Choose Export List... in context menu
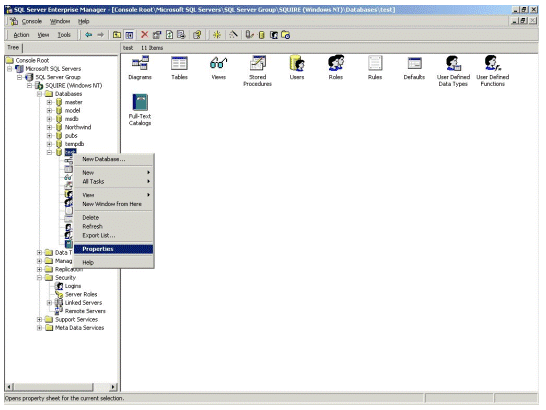The height and width of the screenshot is (410, 546). pyautogui.click(x=114, y=235)
